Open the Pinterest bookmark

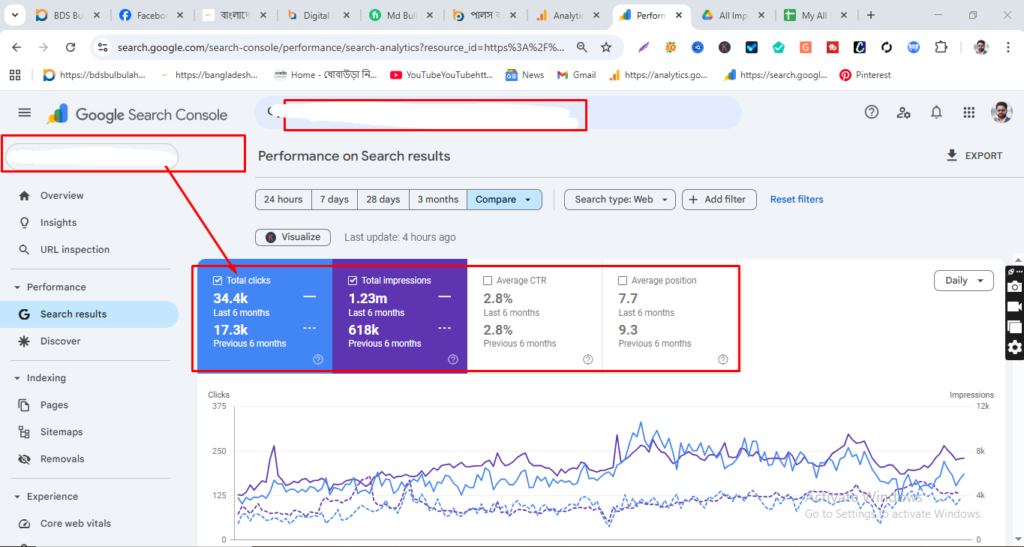(x=865, y=75)
